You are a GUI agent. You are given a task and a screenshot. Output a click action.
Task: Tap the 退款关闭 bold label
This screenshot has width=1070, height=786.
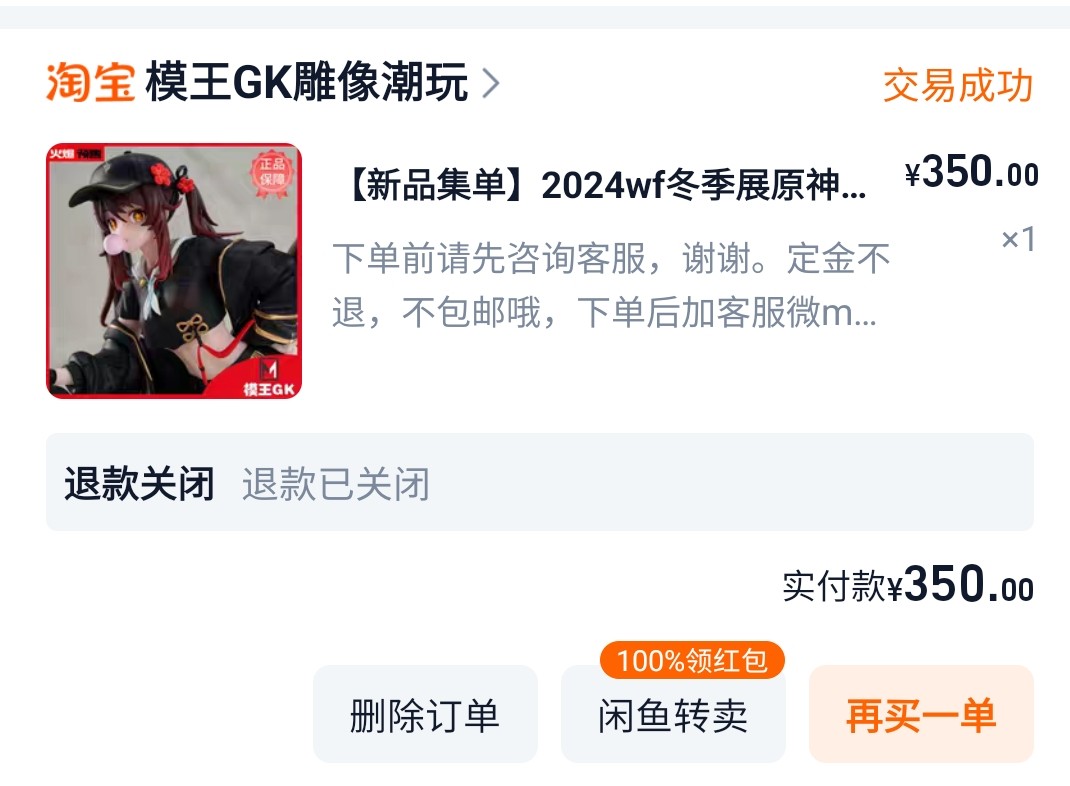pyautogui.click(x=139, y=484)
